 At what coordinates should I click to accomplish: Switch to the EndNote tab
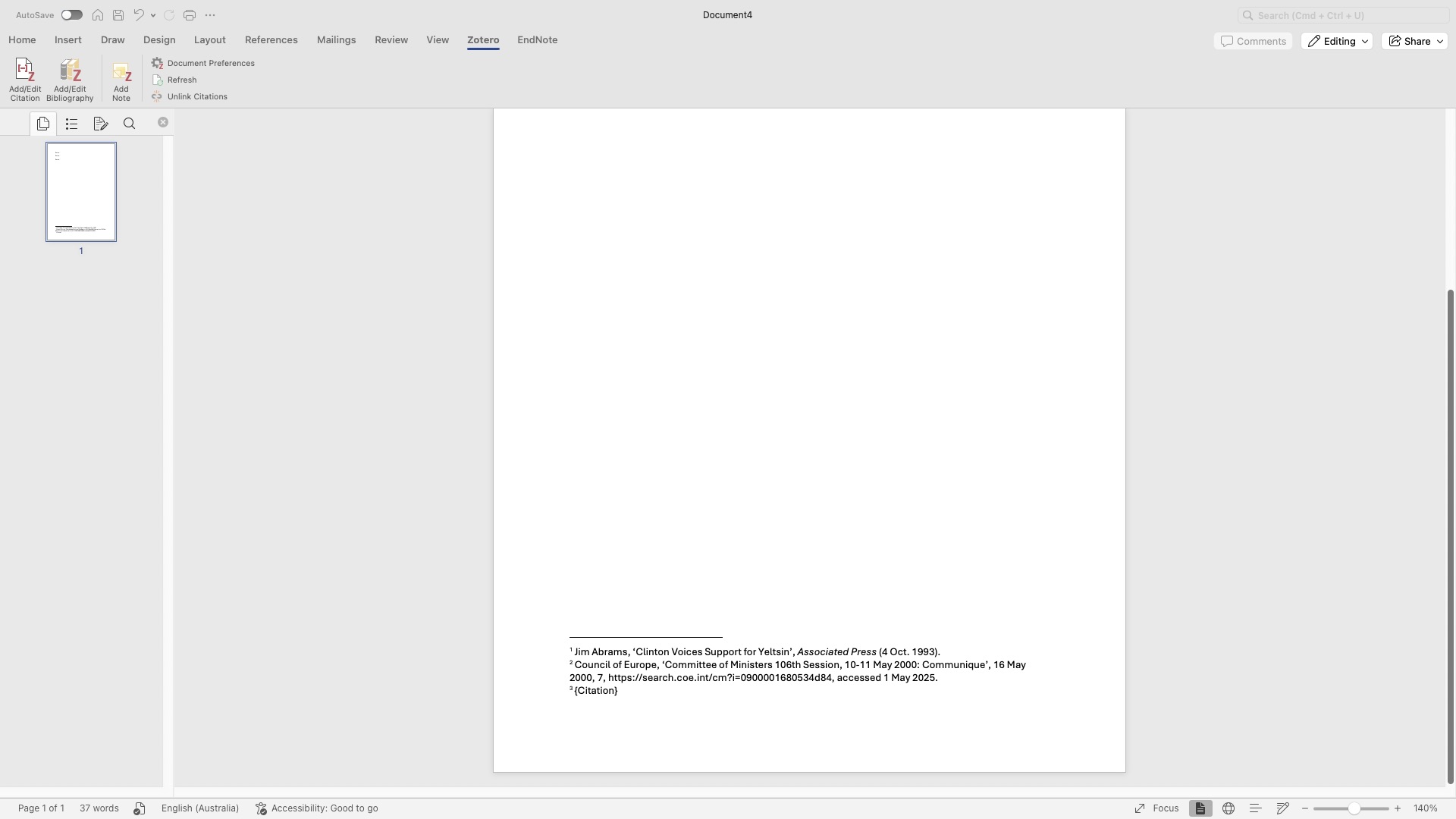coord(537,40)
